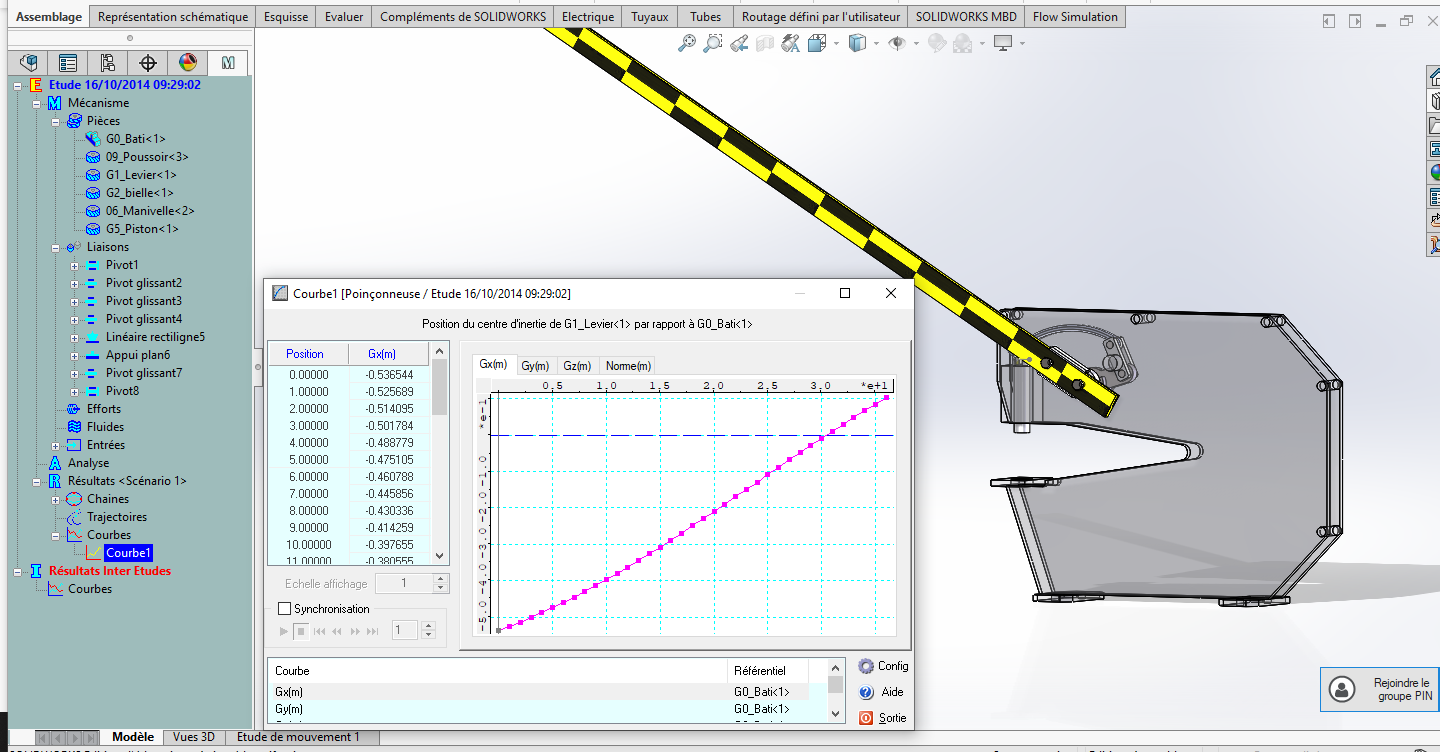Screen dimensions: 1440x752
Task: Expand the Pivot1 joint node
Action: point(75,265)
